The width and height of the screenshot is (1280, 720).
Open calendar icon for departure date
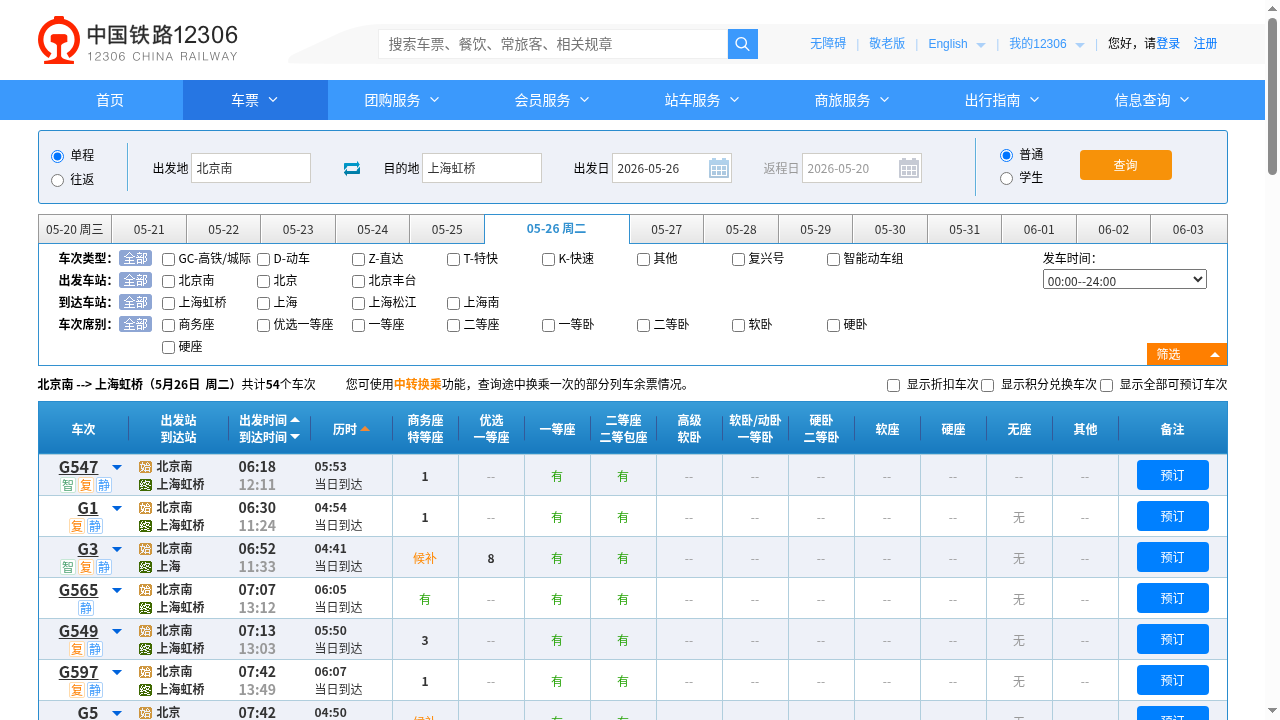(x=719, y=168)
